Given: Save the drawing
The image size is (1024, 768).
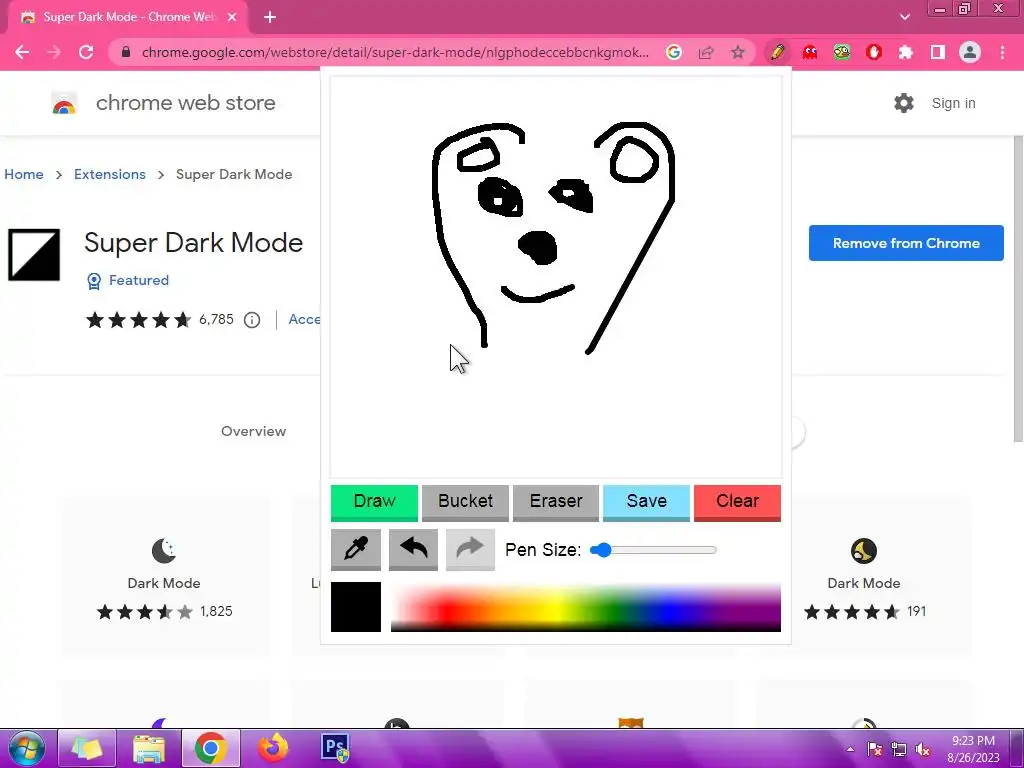Looking at the screenshot, I should pyautogui.click(x=647, y=502).
